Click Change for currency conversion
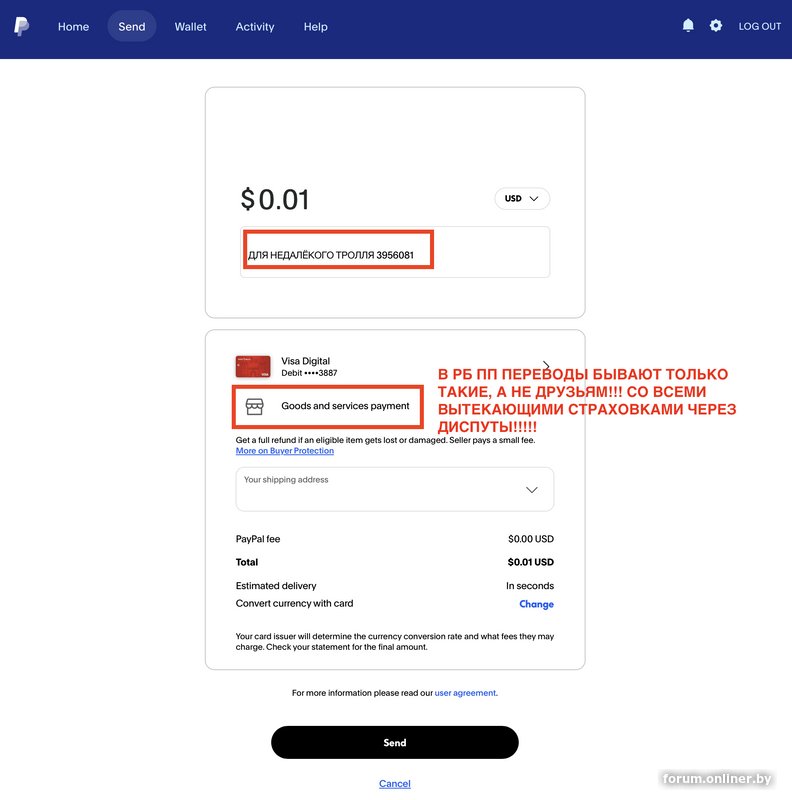 536,604
